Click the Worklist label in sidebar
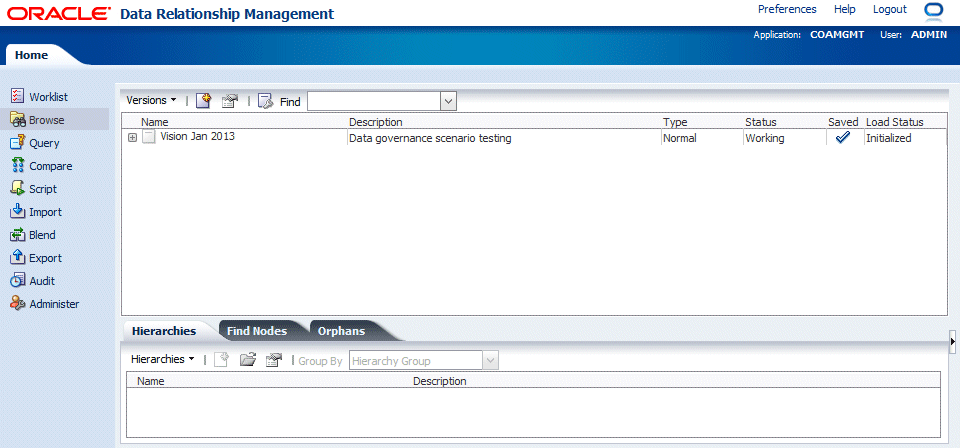Viewport: 960px width, 448px height. click(48, 97)
